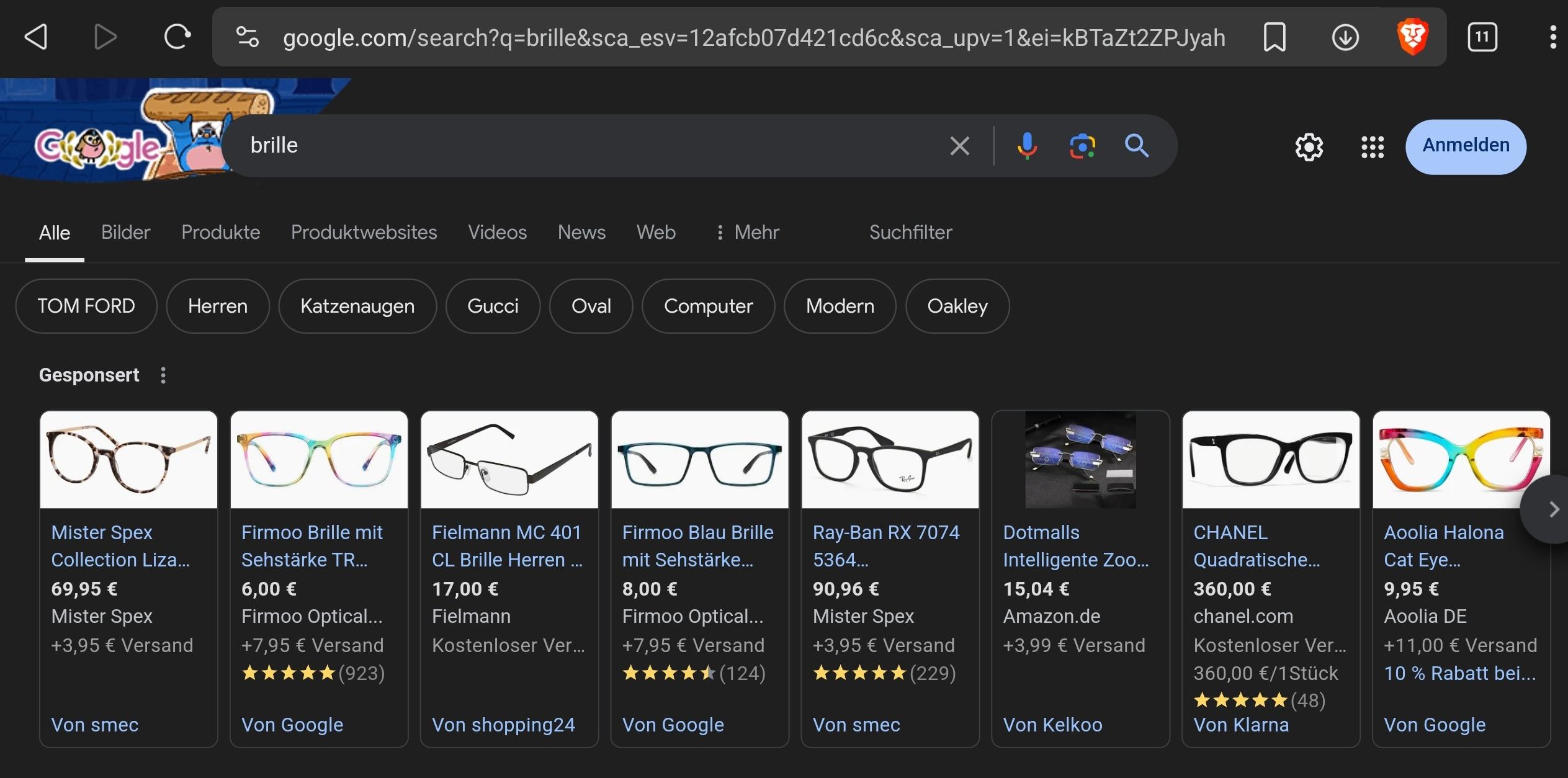1568x778 pixels.
Task: Open quick settings gear icon
Action: click(x=1309, y=147)
